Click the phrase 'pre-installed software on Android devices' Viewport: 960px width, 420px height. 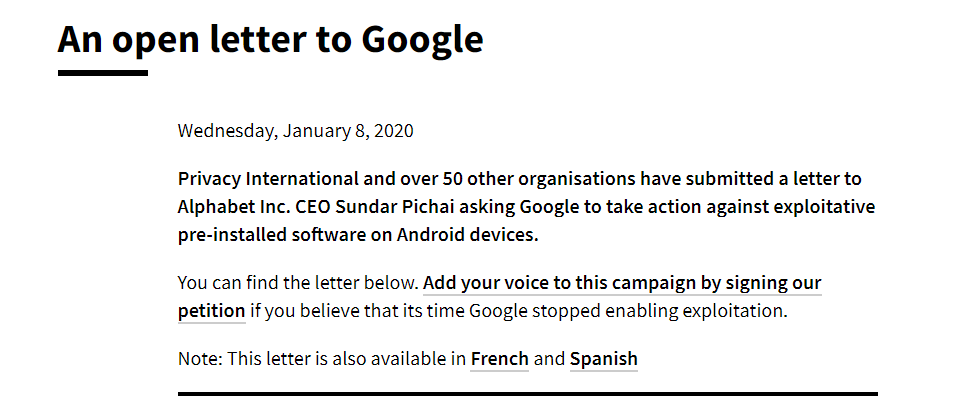356,234
